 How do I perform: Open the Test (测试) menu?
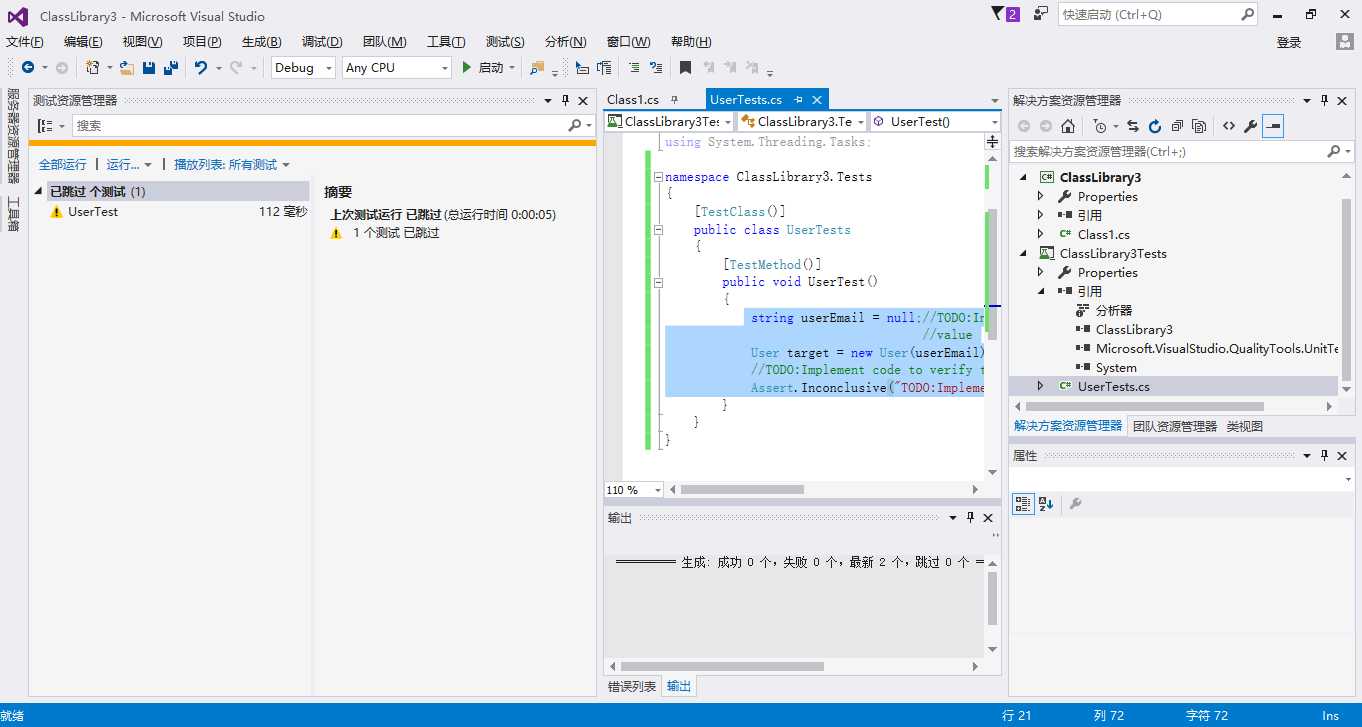505,41
